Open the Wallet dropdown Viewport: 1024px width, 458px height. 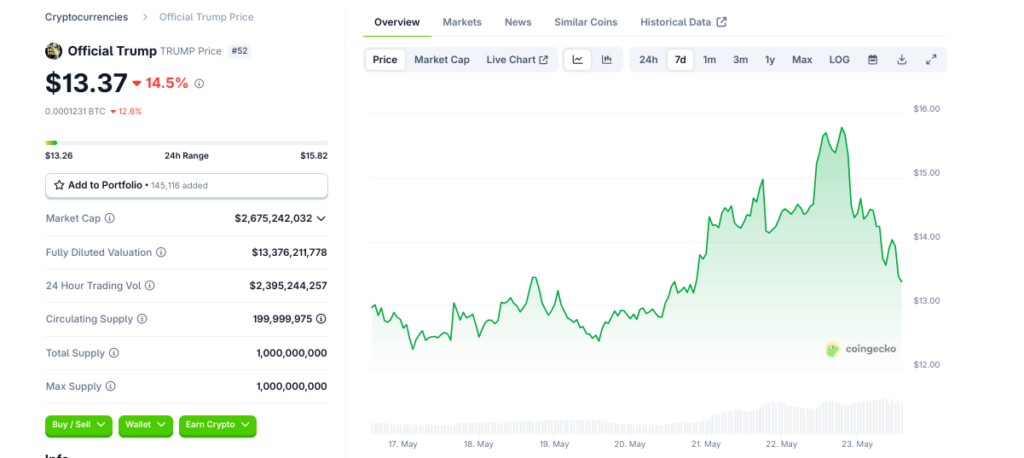(x=145, y=425)
